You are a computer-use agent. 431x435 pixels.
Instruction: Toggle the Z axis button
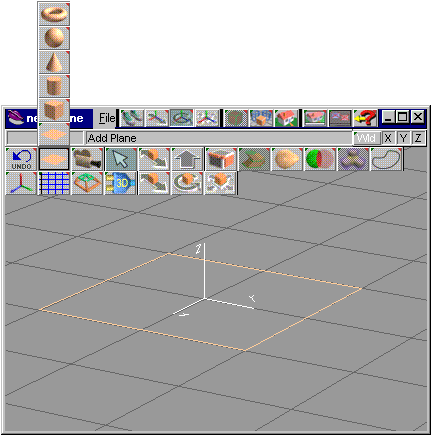[x=418, y=138]
